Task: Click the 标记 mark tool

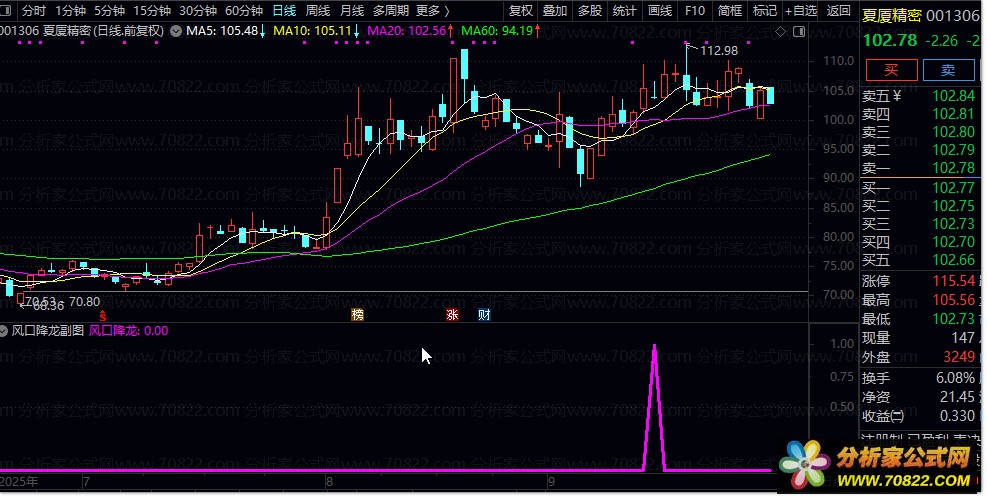Action: pos(765,11)
